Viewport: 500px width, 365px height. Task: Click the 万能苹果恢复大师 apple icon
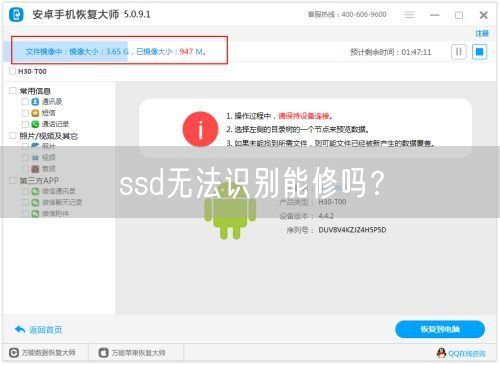(104, 353)
